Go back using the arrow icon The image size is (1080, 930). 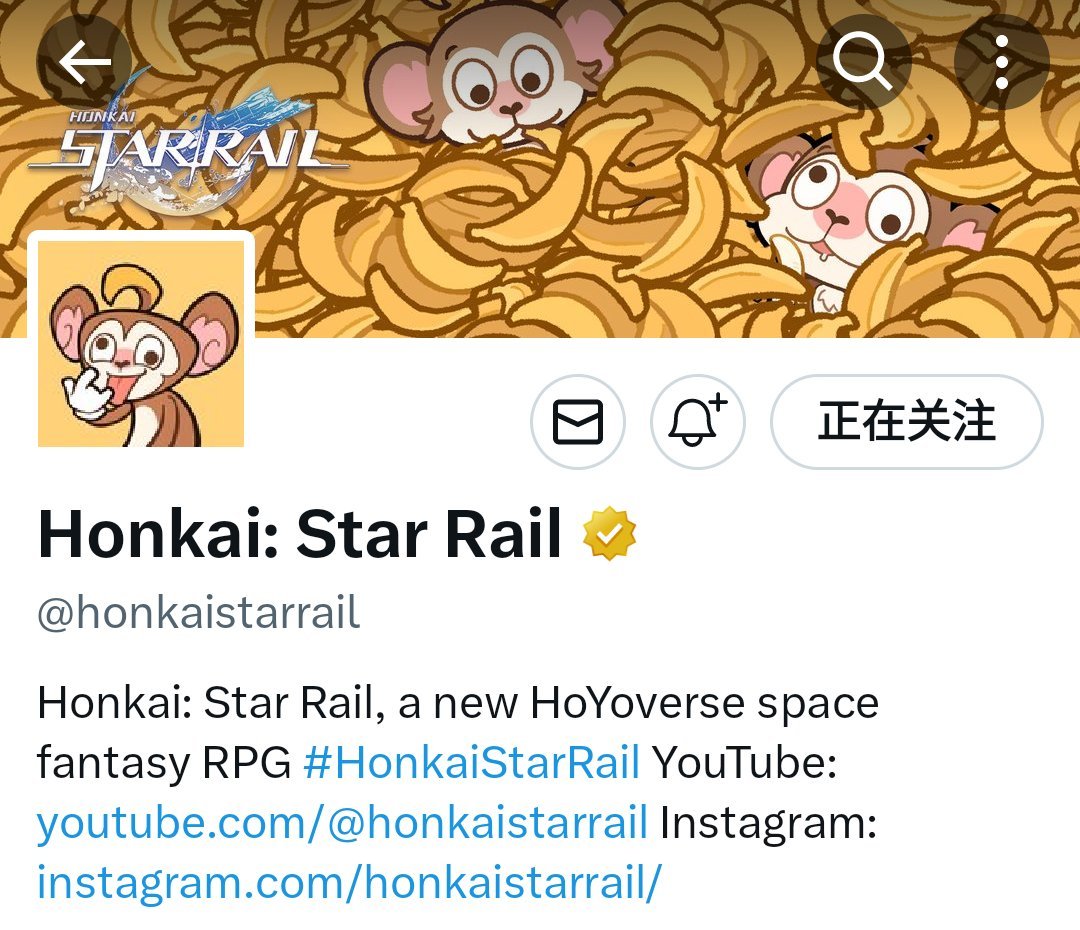[x=84, y=62]
